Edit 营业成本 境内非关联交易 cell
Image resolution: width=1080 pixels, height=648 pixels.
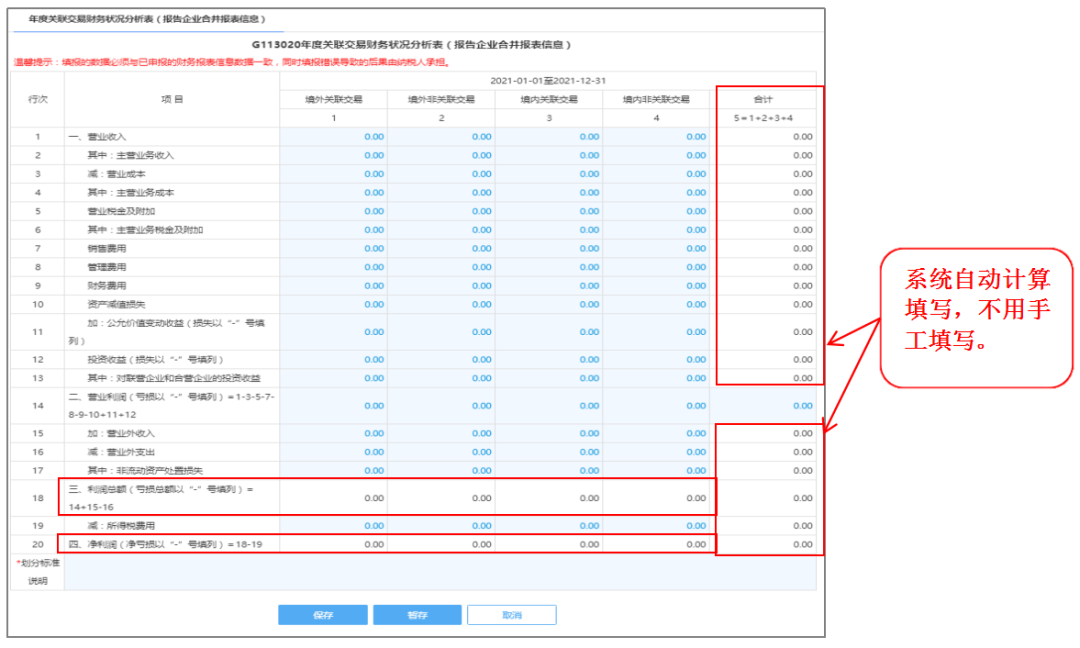(x=656, y=174)
